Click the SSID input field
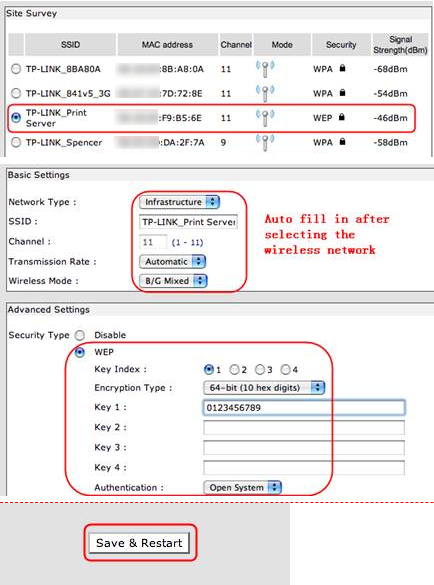Viewport: 434px width, 585px height. pyautogui.click(x=188, y=222)
